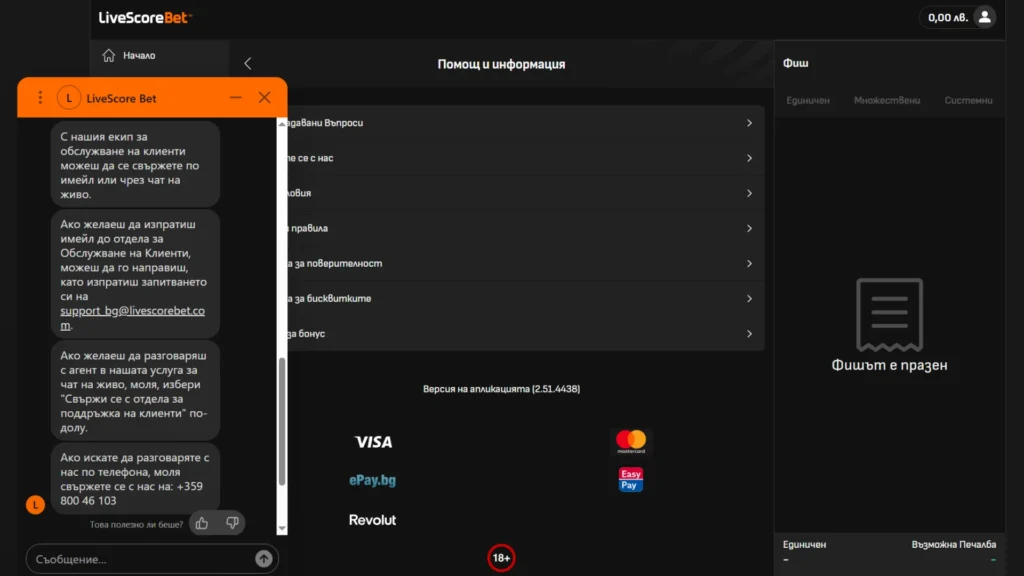Expand the Свържете се с нас row chevron
The width and height of the screenshot is (1024, 576).
pos(749,158)
